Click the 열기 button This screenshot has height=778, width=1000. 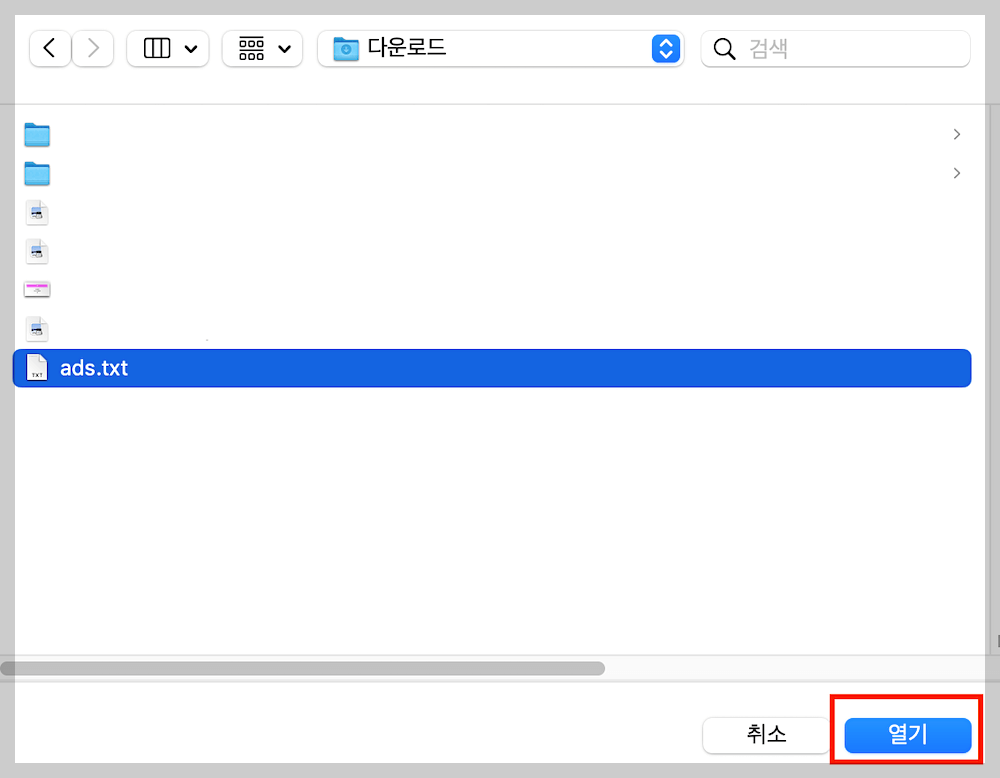[906, 735]
